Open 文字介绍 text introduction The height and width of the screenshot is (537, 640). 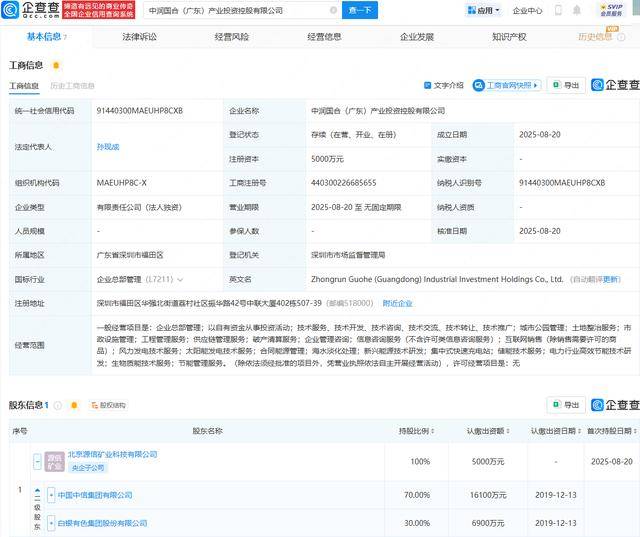[x=444, y=85]
